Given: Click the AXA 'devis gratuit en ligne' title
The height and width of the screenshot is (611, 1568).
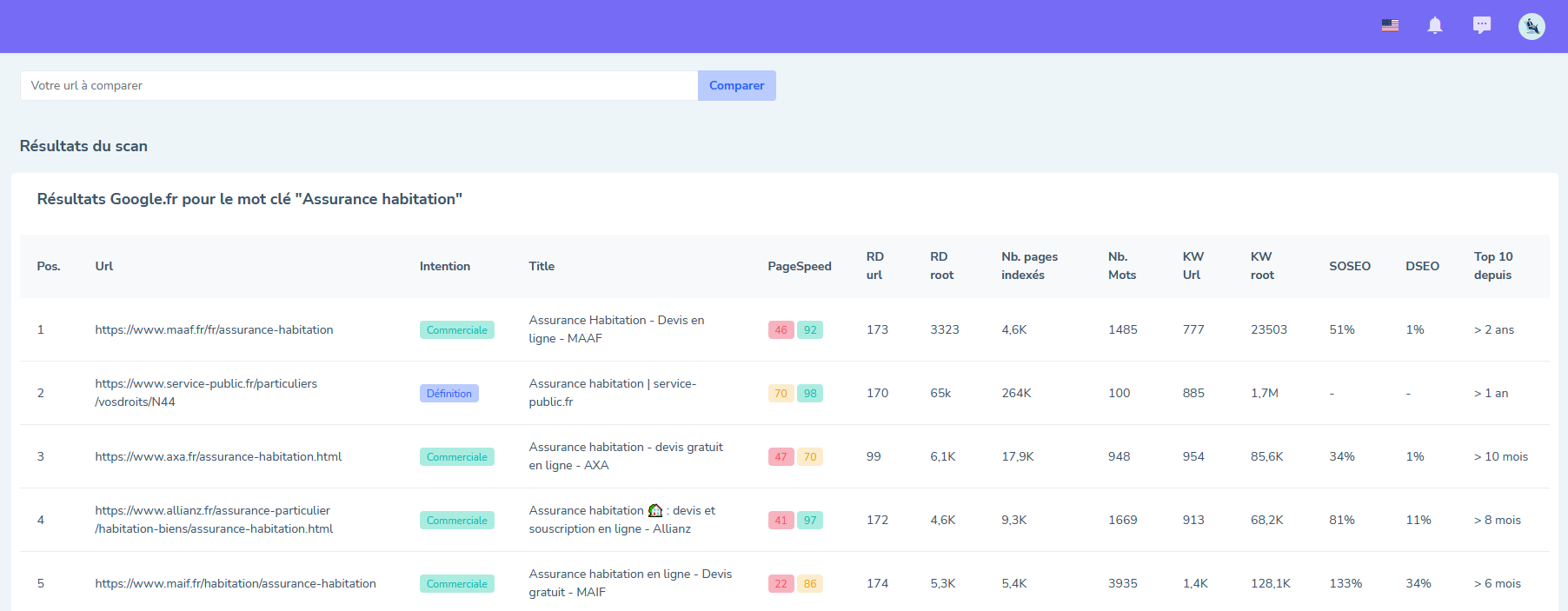Looking at the screenshot, I should pos(626,456).
